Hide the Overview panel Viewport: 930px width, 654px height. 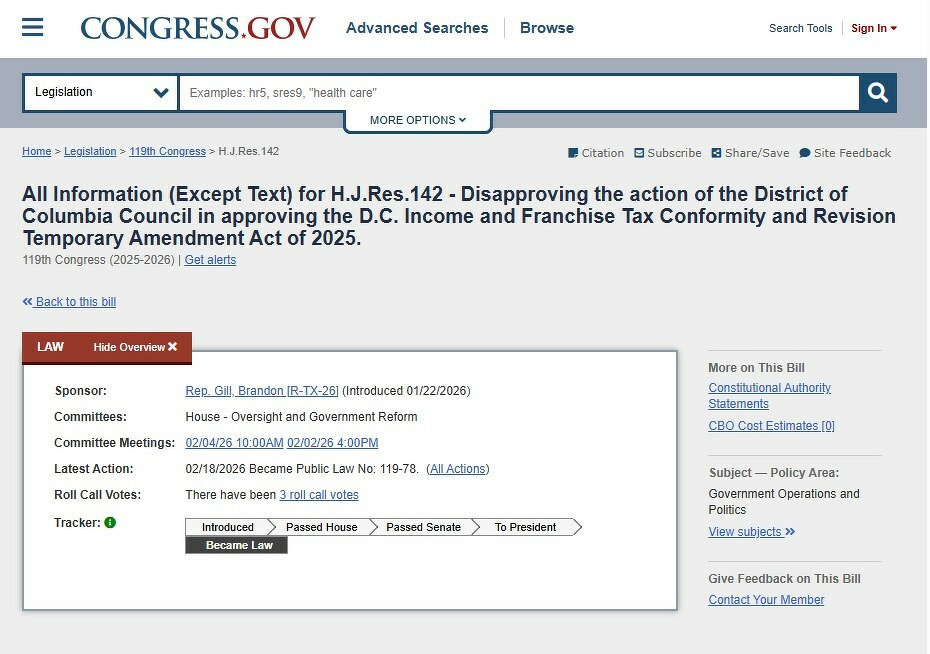coord(135,347)
